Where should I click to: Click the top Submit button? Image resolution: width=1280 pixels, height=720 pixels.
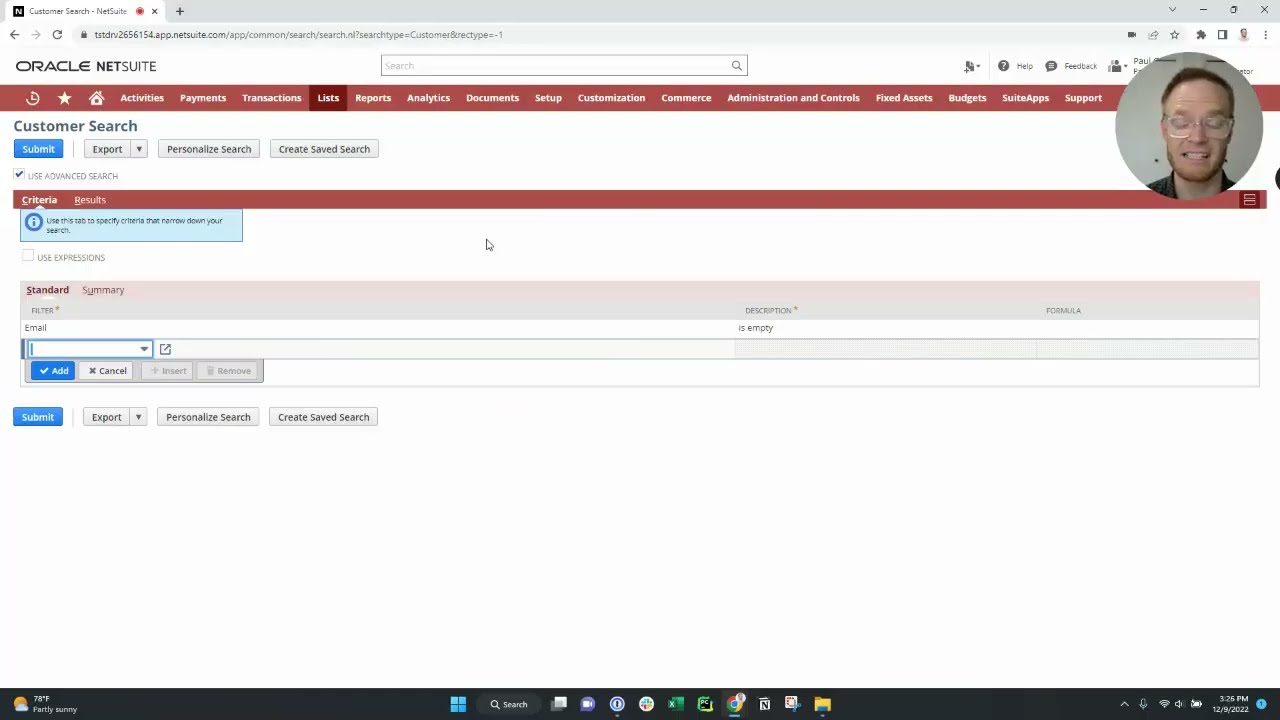point(38,149)
